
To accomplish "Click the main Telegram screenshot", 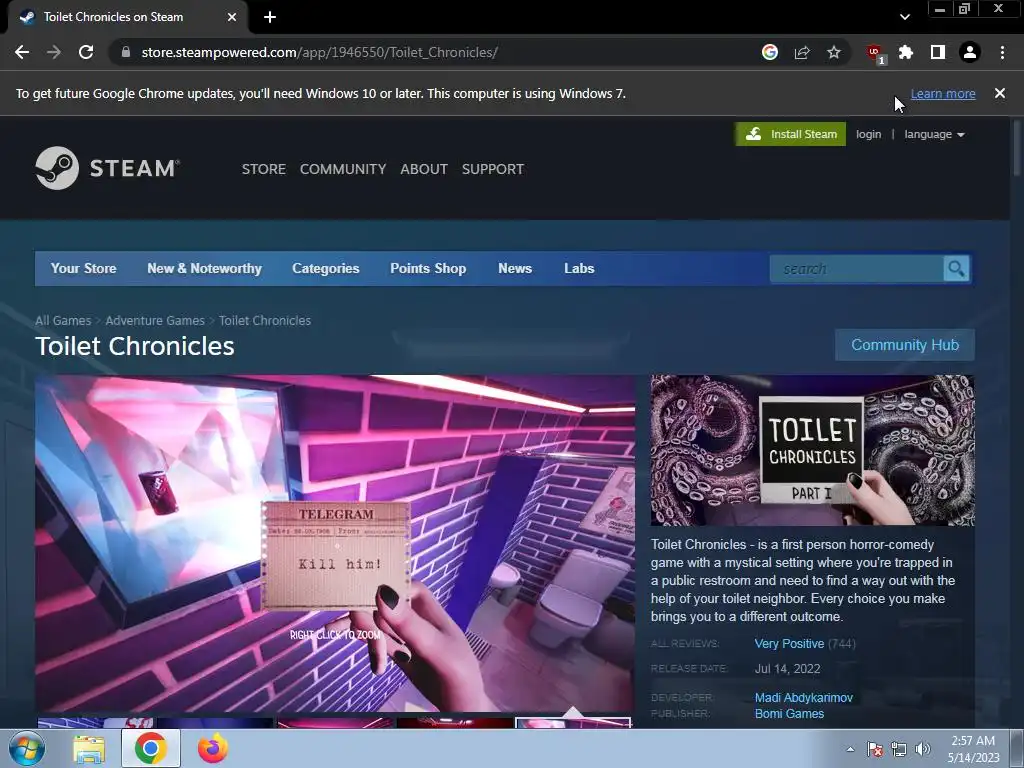I will 335,543.
